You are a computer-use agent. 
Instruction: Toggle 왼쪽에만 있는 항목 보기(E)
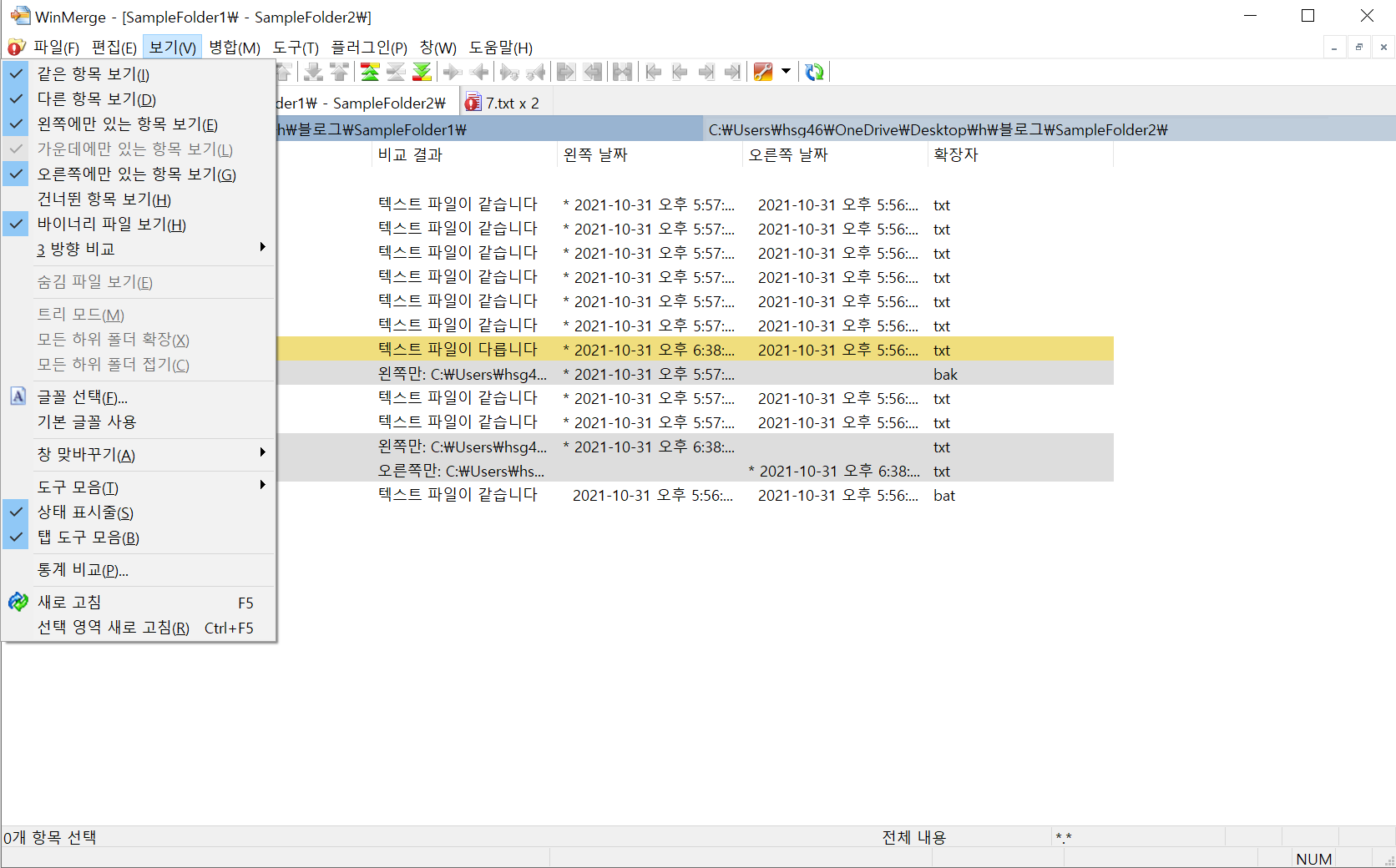[139, 124]
